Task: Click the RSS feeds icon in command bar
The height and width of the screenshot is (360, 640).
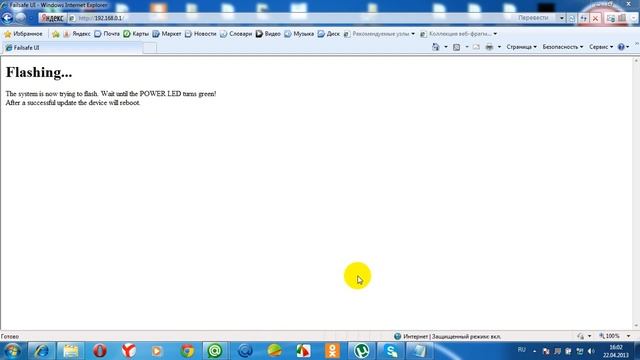Action: (457, 47)
